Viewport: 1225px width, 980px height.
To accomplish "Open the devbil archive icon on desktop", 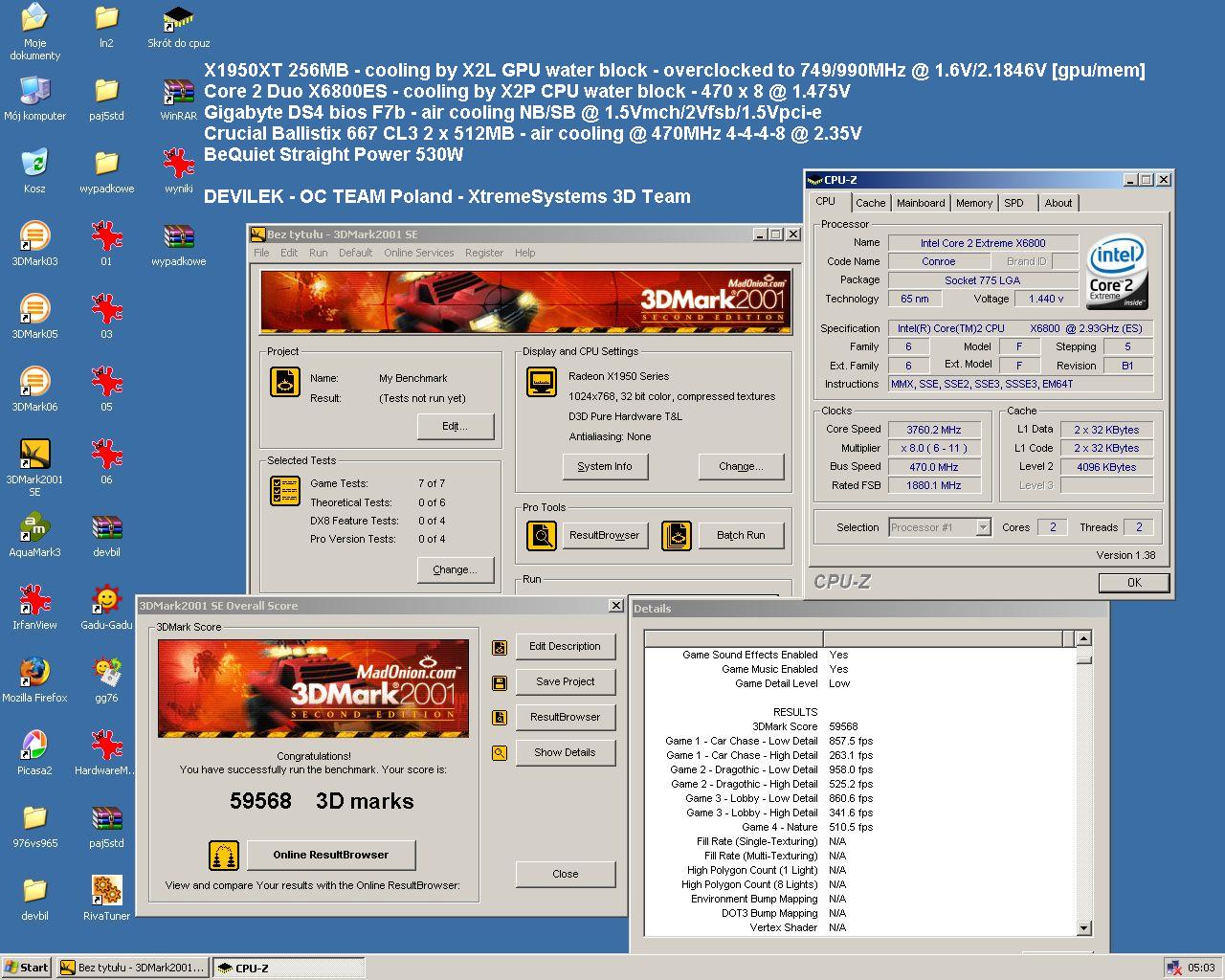I will click(106, 535).
